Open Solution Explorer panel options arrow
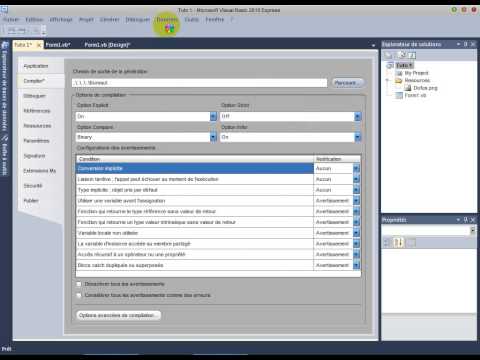 click(459, 44)
